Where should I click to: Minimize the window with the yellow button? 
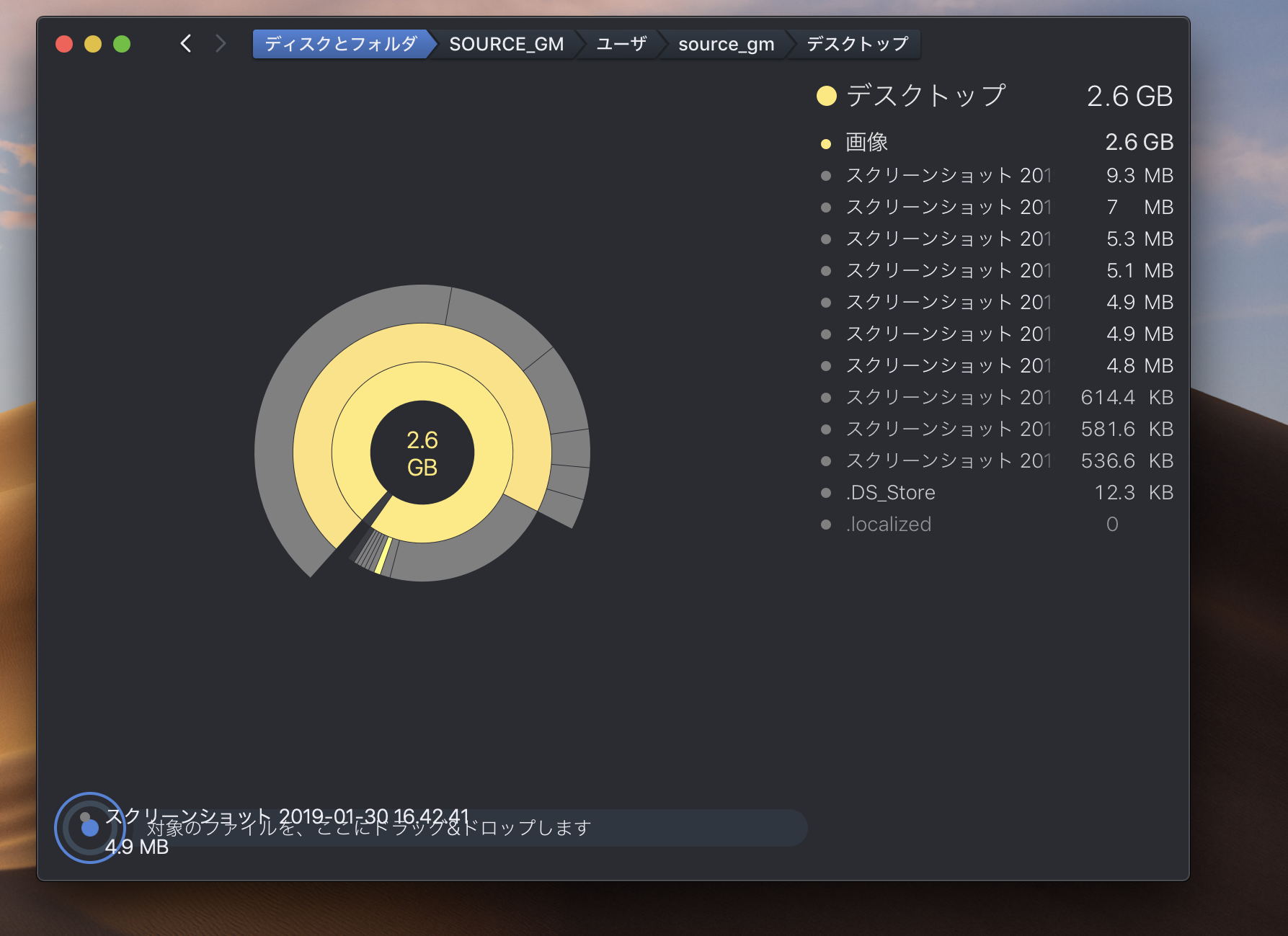pos(93,44)
